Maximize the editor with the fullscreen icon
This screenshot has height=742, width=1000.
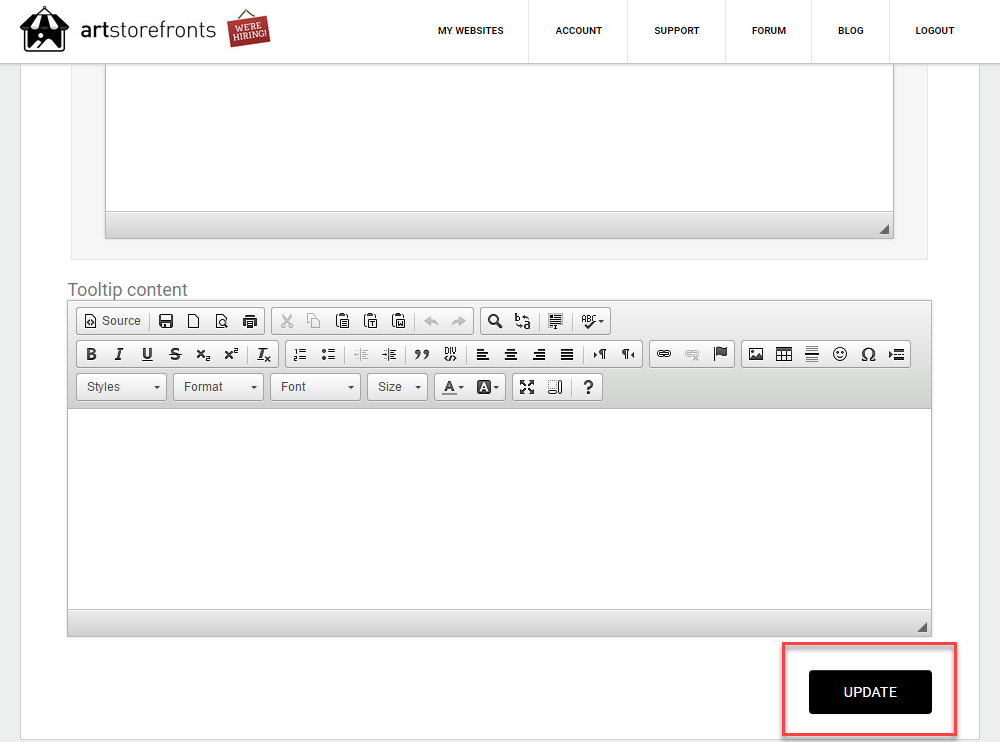[x=527, y=387]
